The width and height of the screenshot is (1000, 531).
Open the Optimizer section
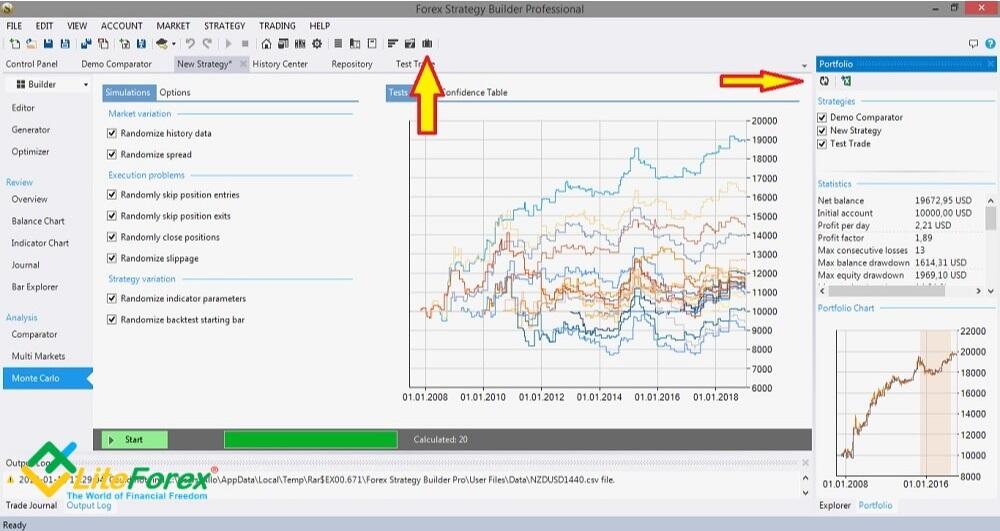[x=30, y=152]
